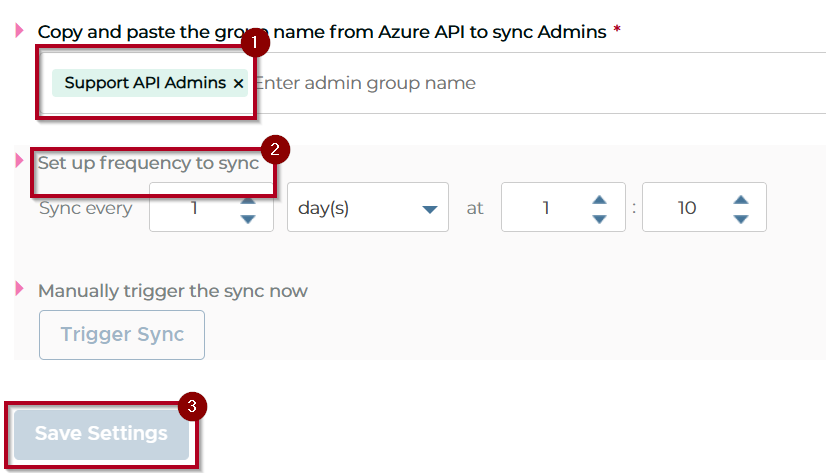Remove the Support API Admins tag

tap(238, 83)
